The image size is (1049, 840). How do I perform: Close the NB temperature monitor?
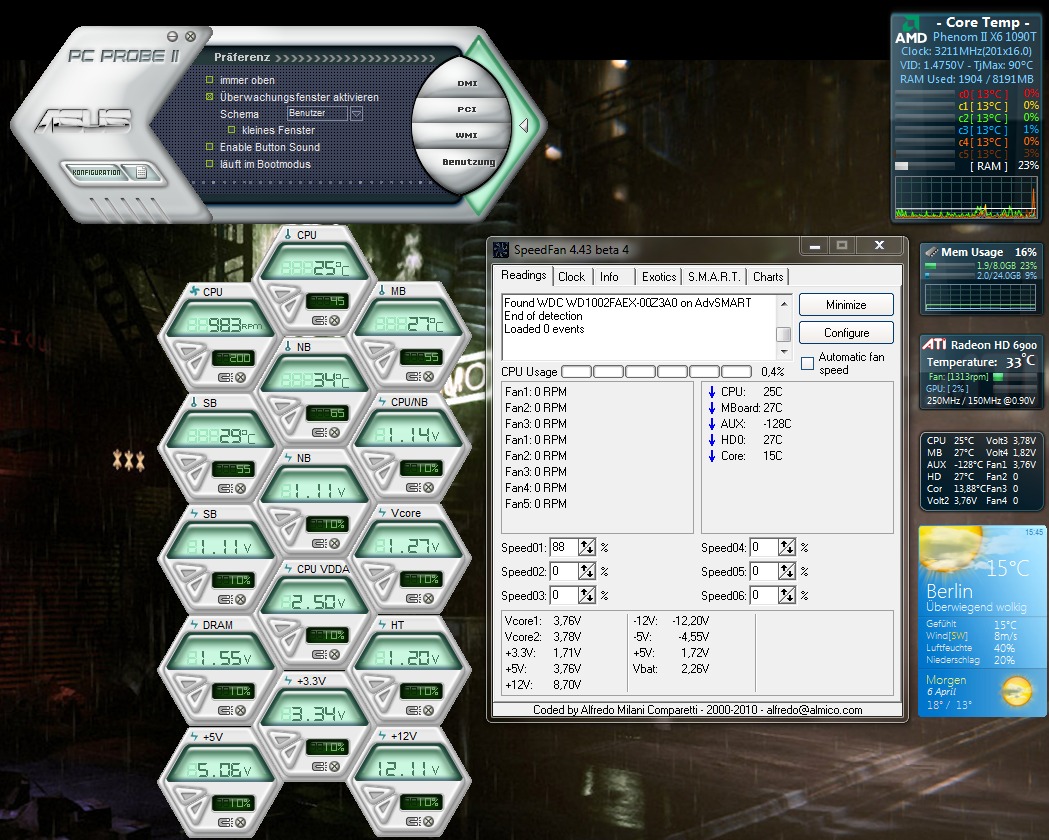pos(334,433)
